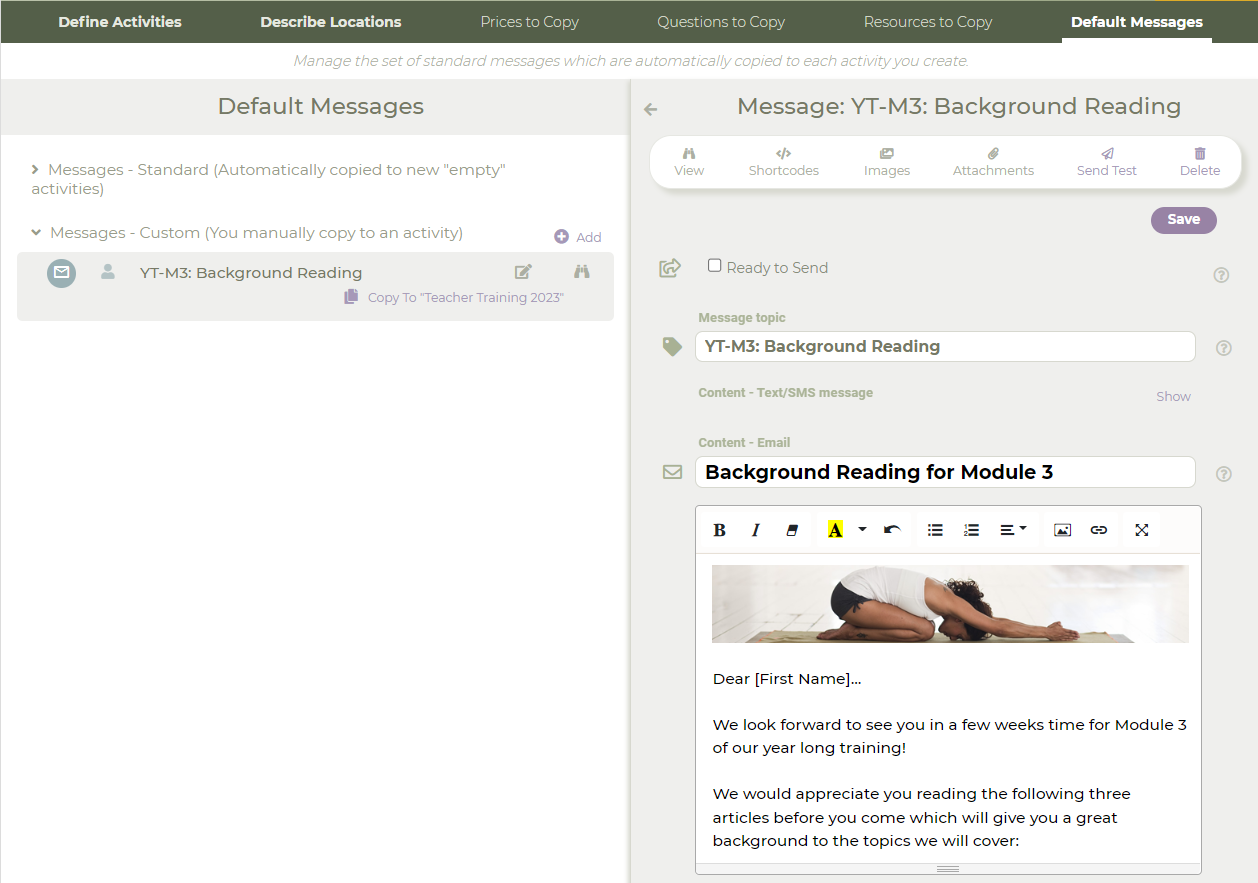Toggle bold formatting in the editor
The width and height of the screenshot is (1258, 883).
[719, 530]
